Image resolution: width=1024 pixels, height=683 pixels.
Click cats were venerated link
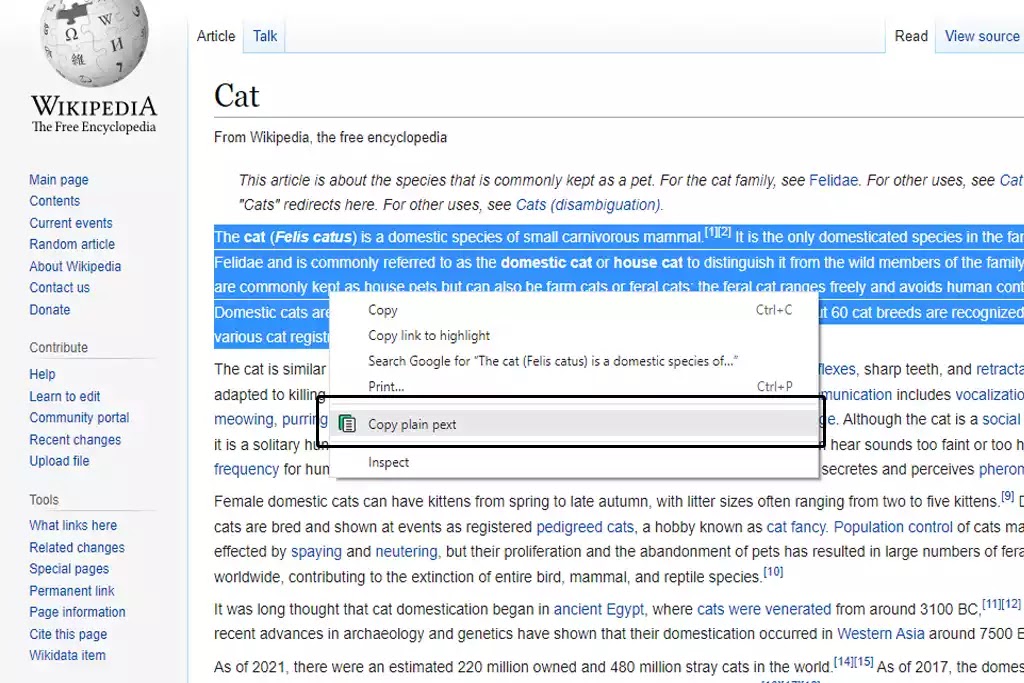764,609
